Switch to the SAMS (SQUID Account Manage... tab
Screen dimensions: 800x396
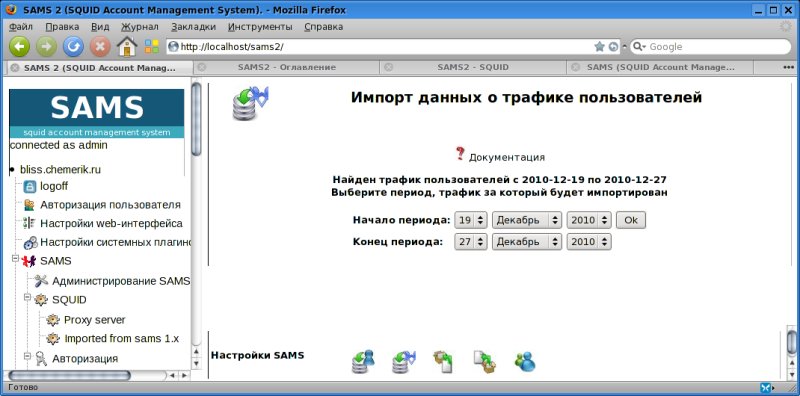coord(660,67)
